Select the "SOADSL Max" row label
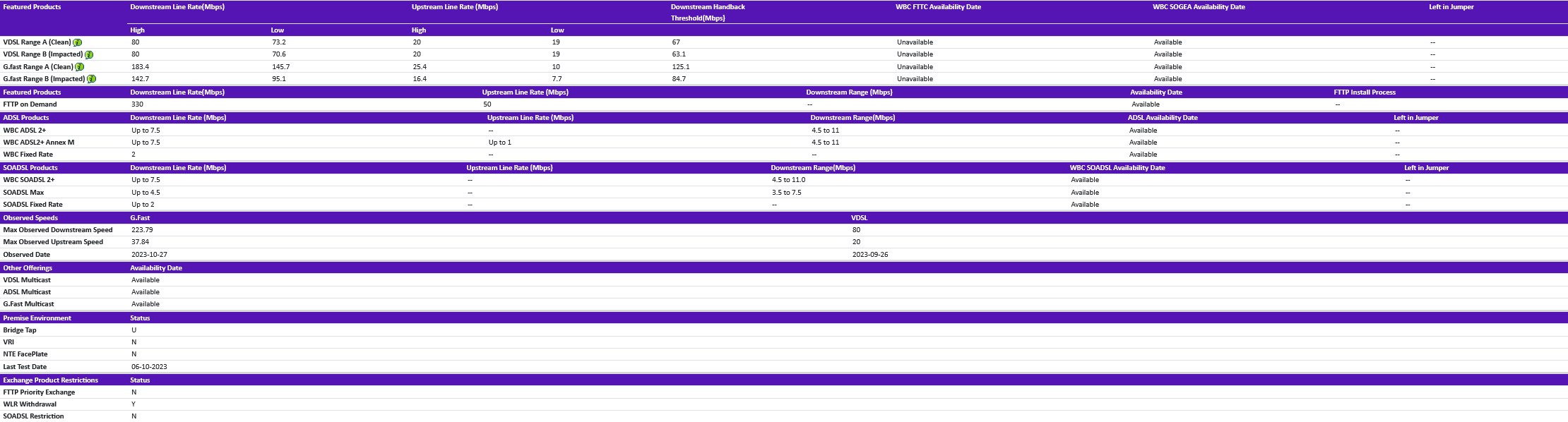This screenshot has width=1568, height=422. pyautogui.click(x=23, y=193)
